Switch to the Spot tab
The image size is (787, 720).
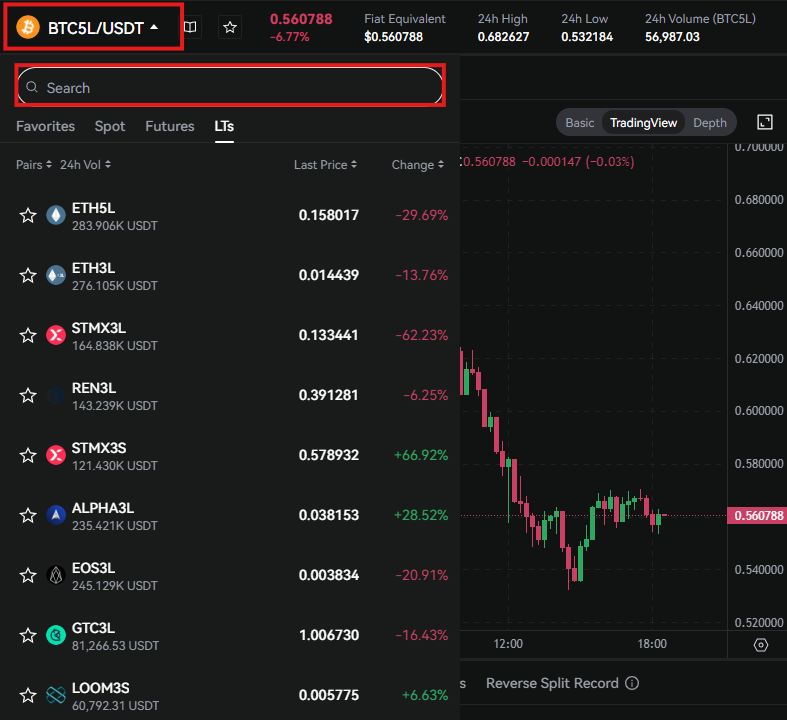click(x=110, y=126)
